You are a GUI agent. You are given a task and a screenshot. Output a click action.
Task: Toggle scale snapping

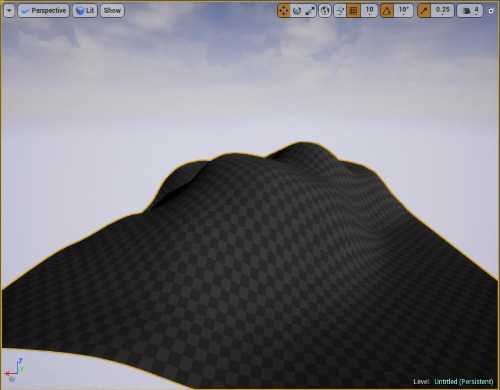tap(424, 11)
